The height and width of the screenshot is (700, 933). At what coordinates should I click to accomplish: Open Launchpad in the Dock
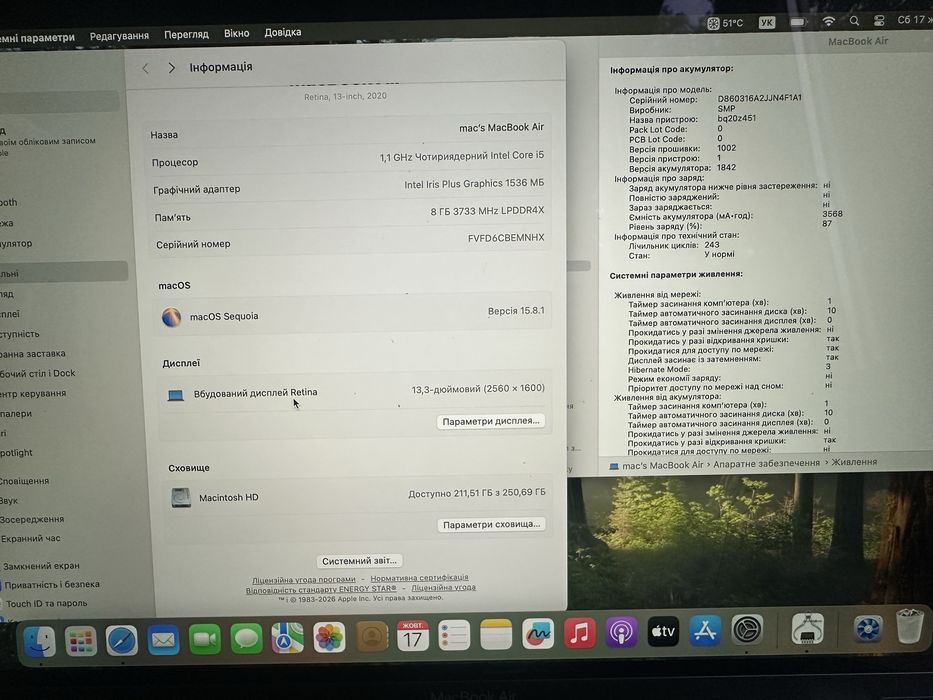tap(81, 641)
